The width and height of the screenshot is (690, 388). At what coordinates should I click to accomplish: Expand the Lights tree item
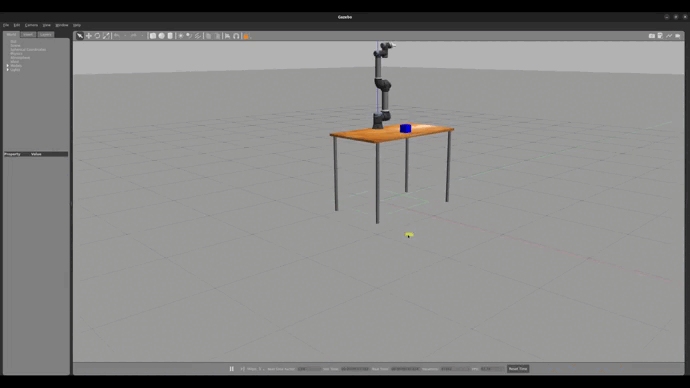click(x=7, y=70)
